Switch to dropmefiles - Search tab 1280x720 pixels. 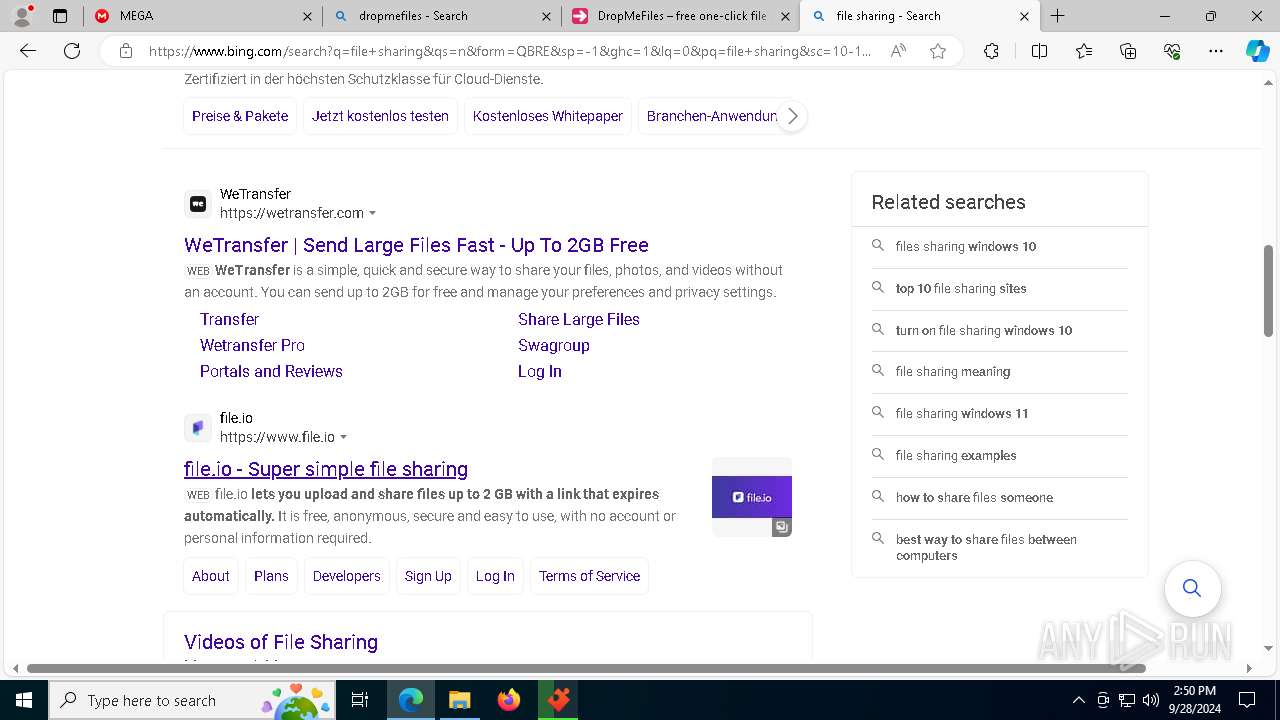point(440,16)
